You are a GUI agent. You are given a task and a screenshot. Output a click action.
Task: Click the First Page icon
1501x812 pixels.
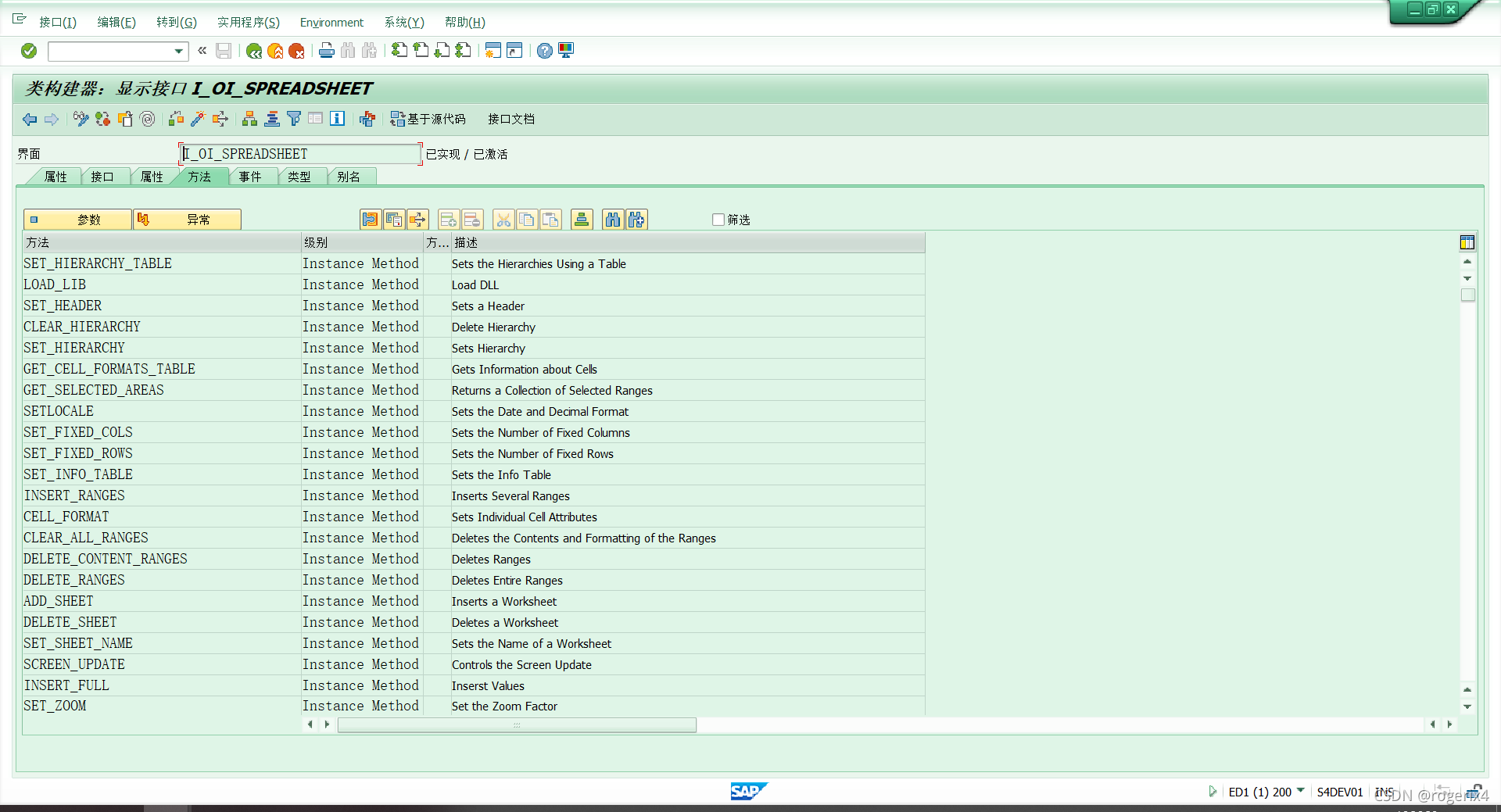tap(399, 51)
